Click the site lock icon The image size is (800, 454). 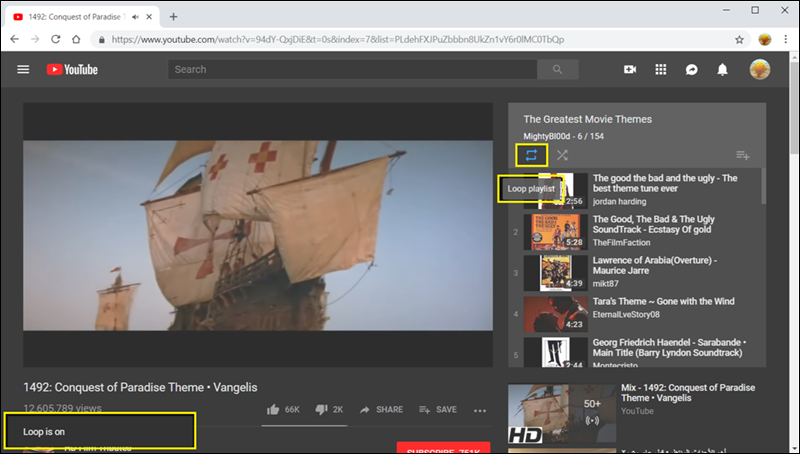click(102, 39)
